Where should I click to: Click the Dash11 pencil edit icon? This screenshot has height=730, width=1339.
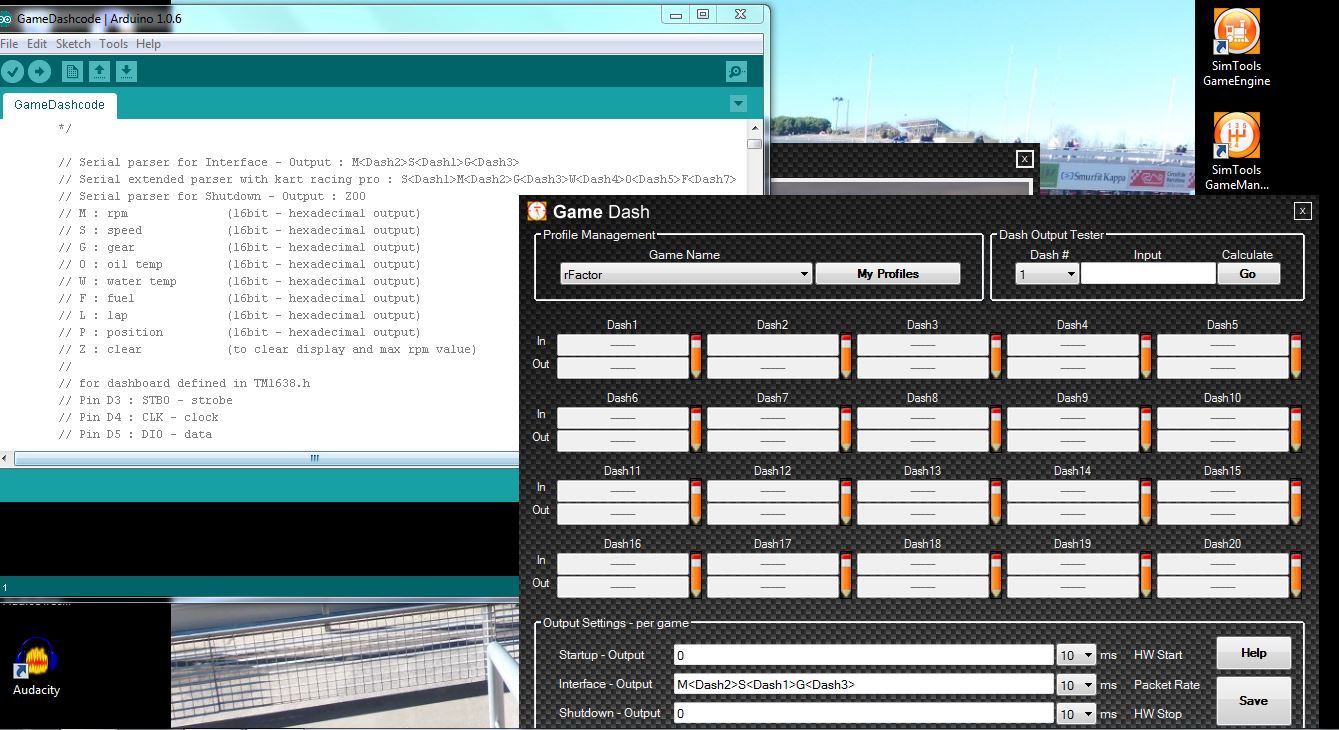696,502
